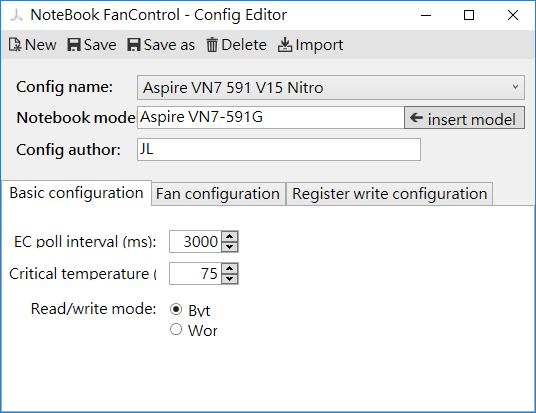Focus the Config author field

[x=279, y=149]
